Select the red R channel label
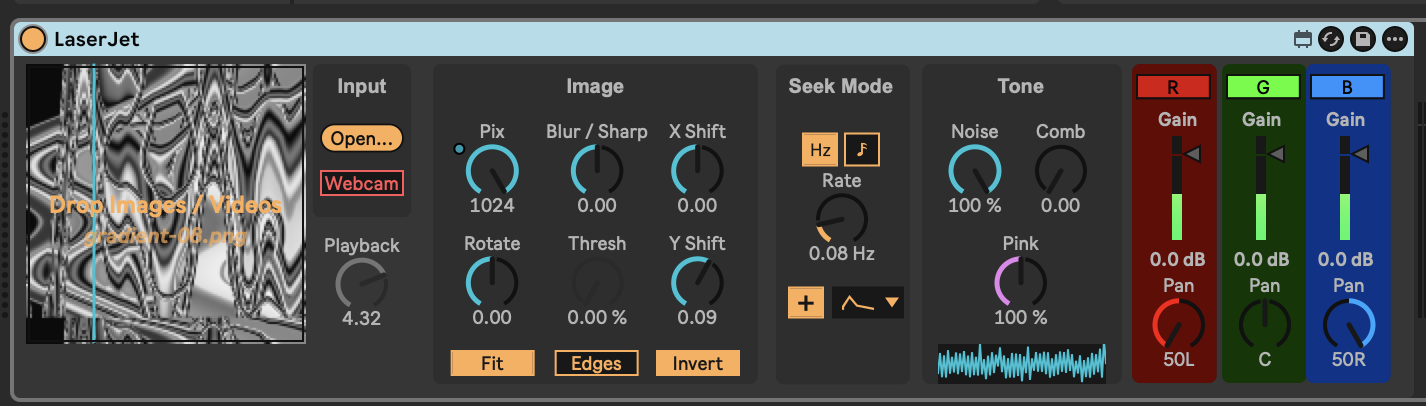 click(x=1173, y=87)
